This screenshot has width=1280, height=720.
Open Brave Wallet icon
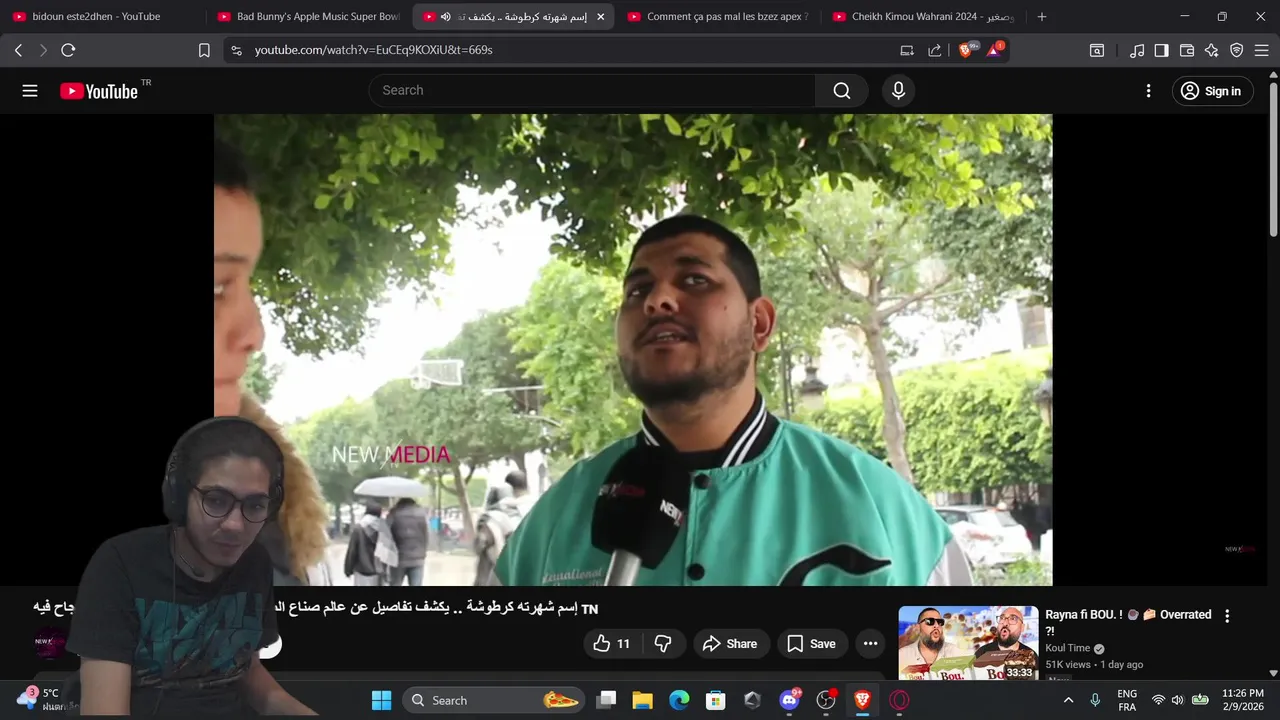[x=1187, y=50]
